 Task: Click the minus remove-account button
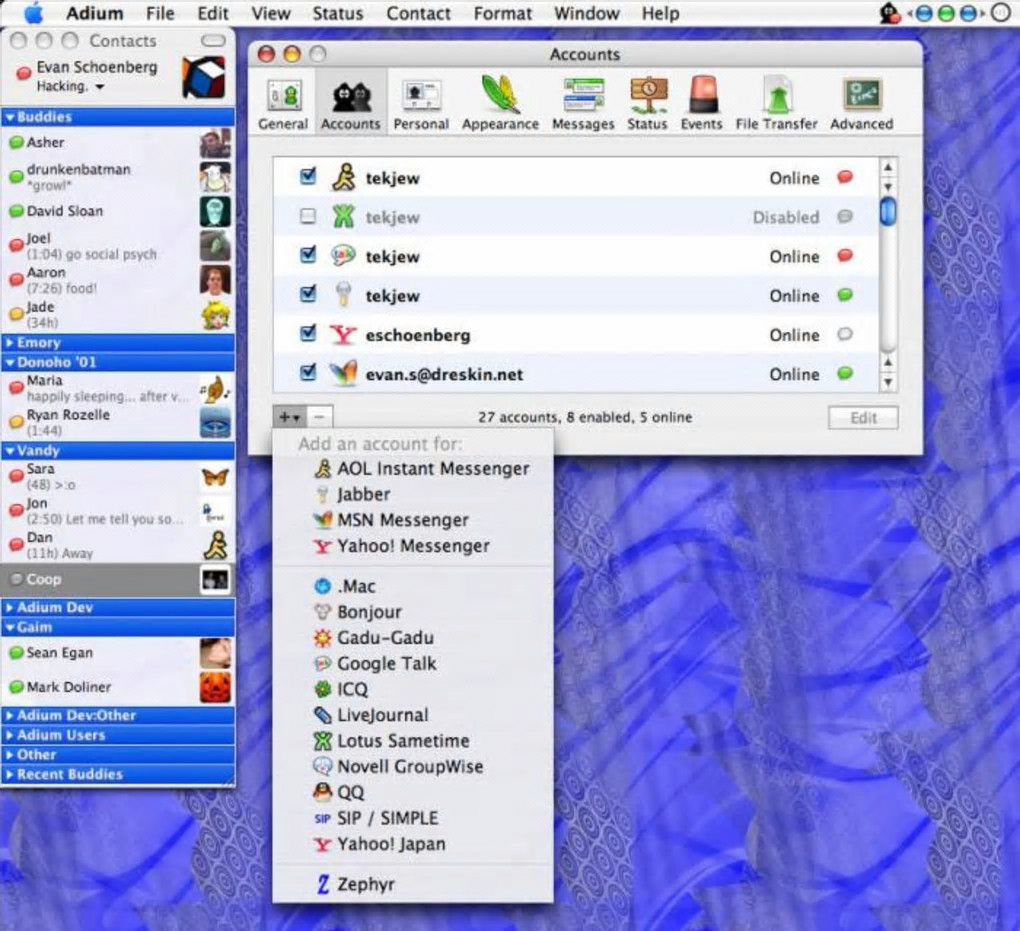pos(319,417)
